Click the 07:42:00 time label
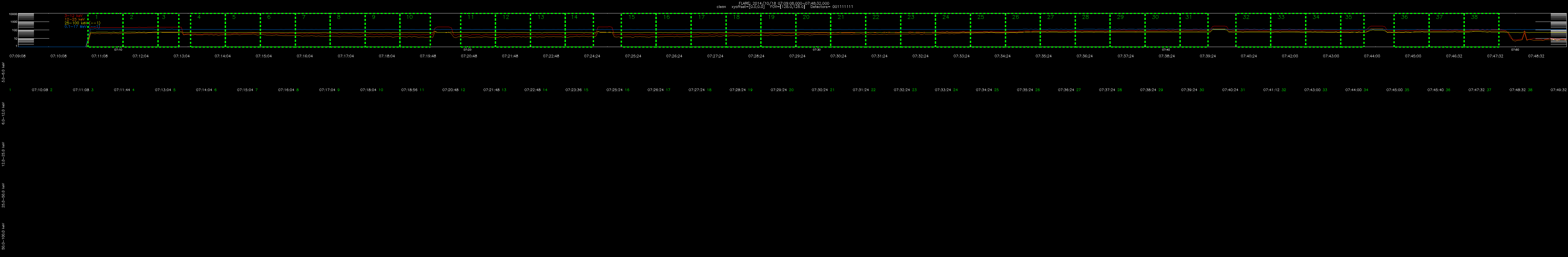The width and height of the screenshot is (1568, 257). tap(1290, 56)
